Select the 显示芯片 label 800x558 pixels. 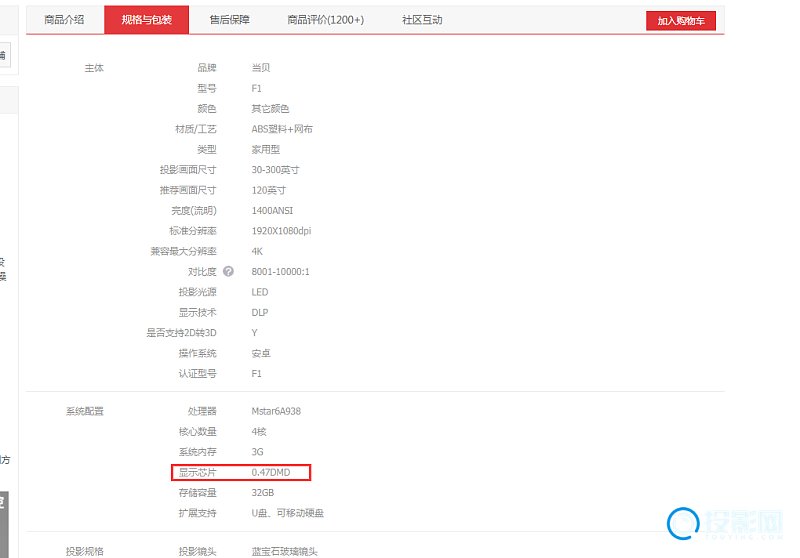point(197,472)
